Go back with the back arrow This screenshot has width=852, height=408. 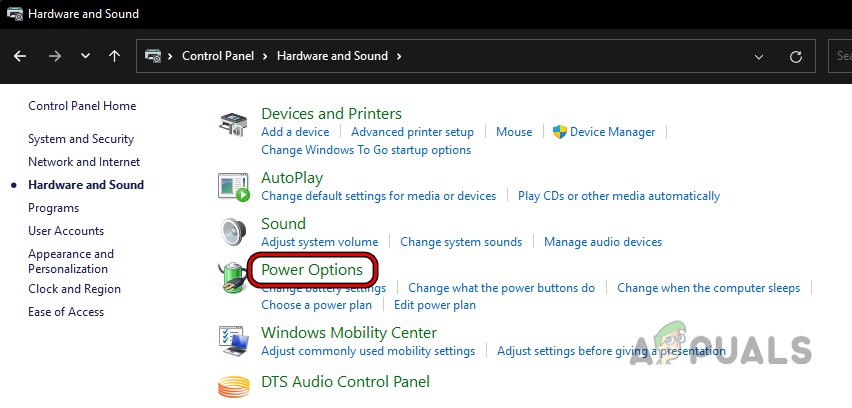(20, 56)
